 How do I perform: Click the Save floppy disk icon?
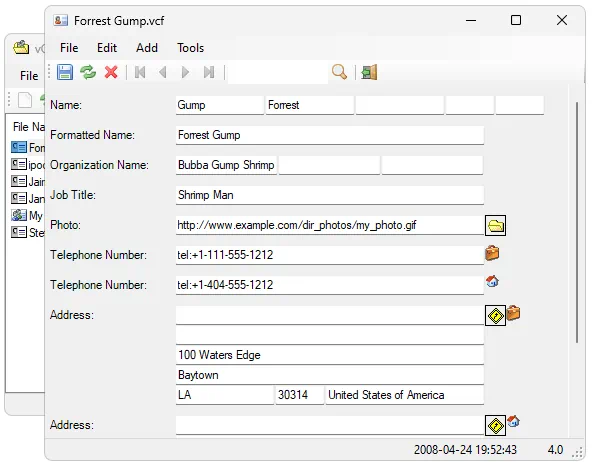(65, 72)
